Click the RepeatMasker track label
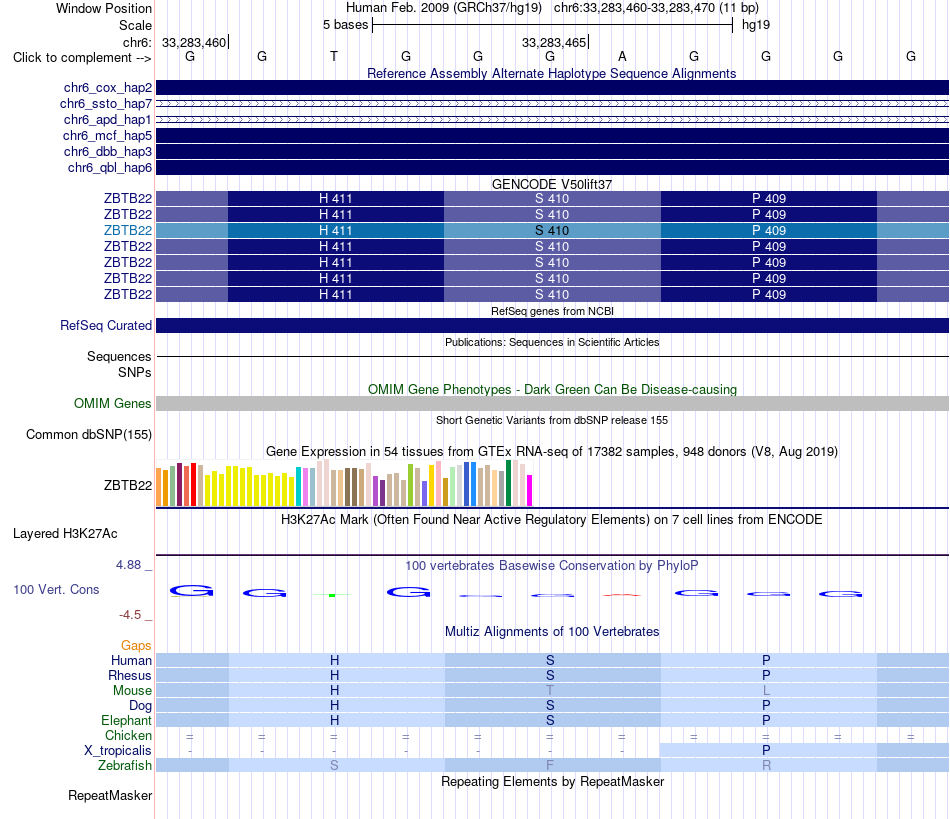Image resolution: width=950 pixels, height=819 pixels. [x=110, y=795]
